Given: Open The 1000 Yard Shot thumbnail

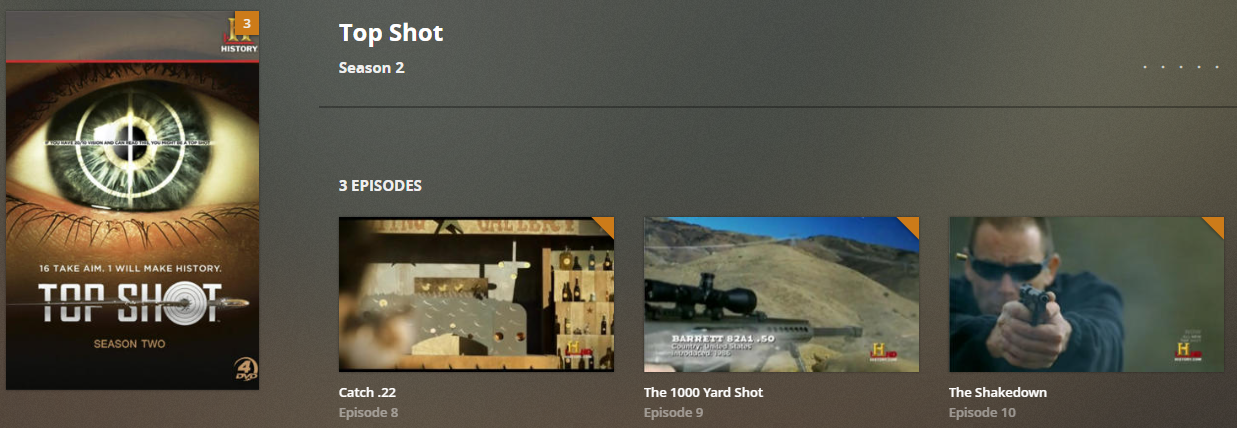Looking at the screenshot, I should click(x=782, y=295).
